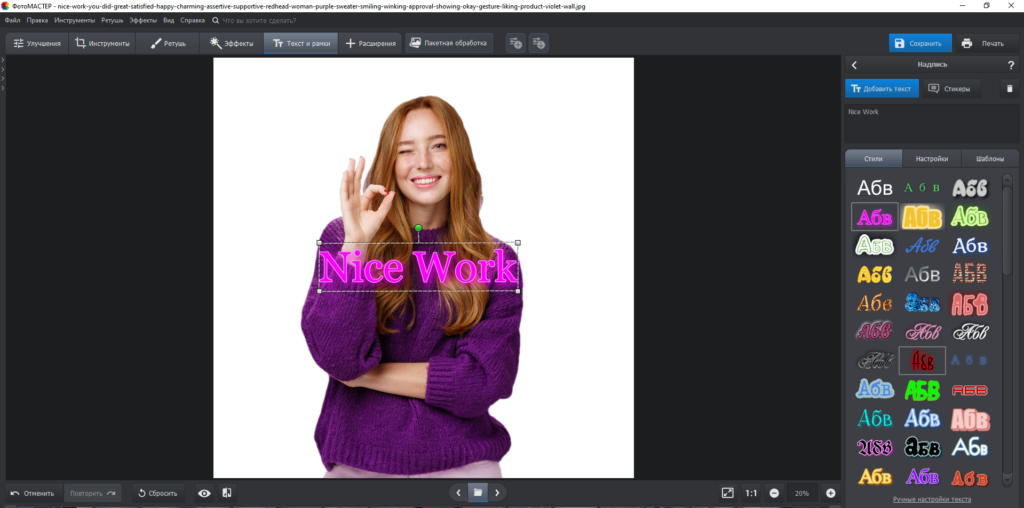
Task: Select the gray bubble Абв style top right
Action: pyautogui.click(x=970, y=189)
